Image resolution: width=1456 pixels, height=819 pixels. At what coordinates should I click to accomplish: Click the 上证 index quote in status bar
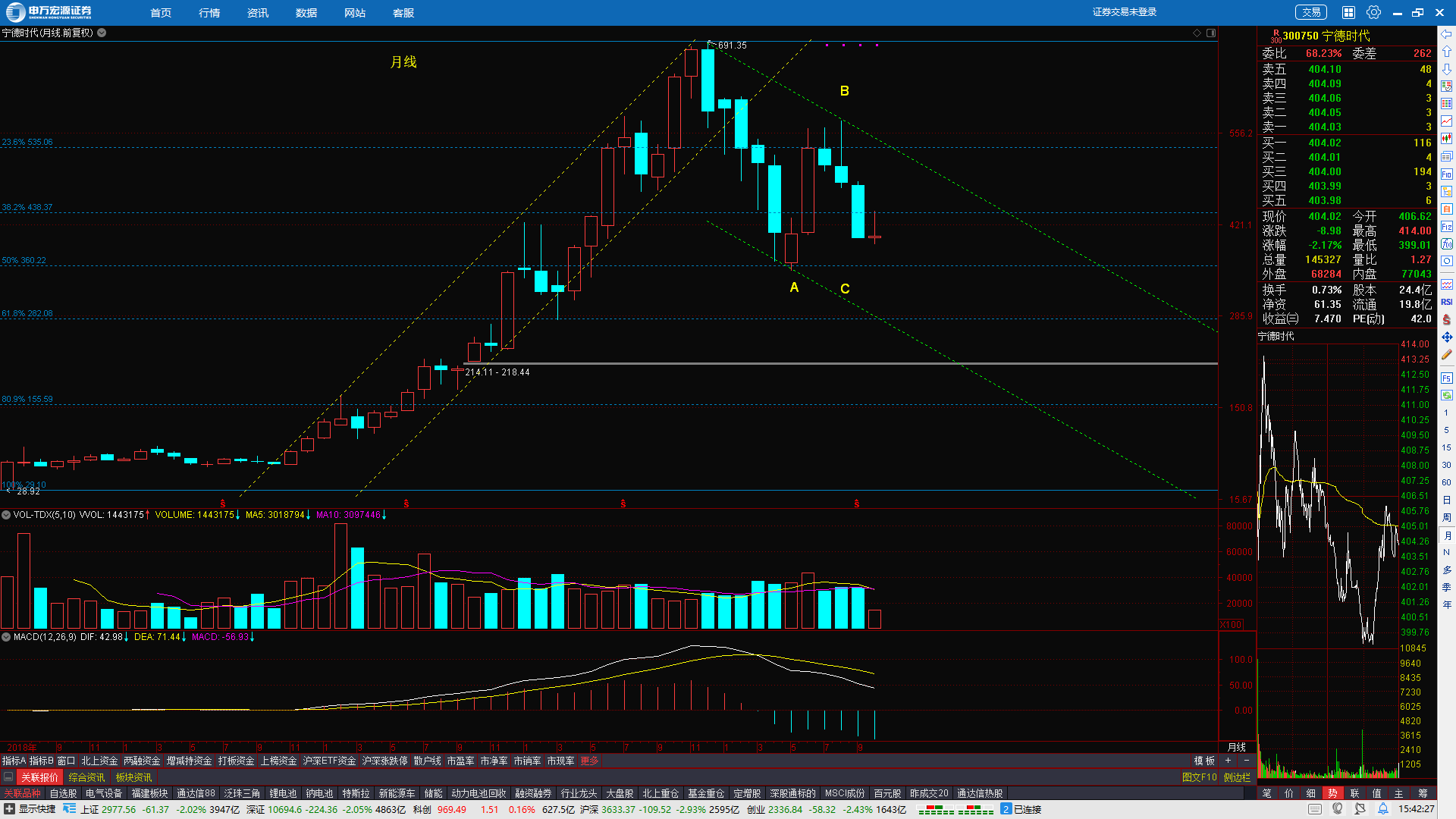point(160,809)
